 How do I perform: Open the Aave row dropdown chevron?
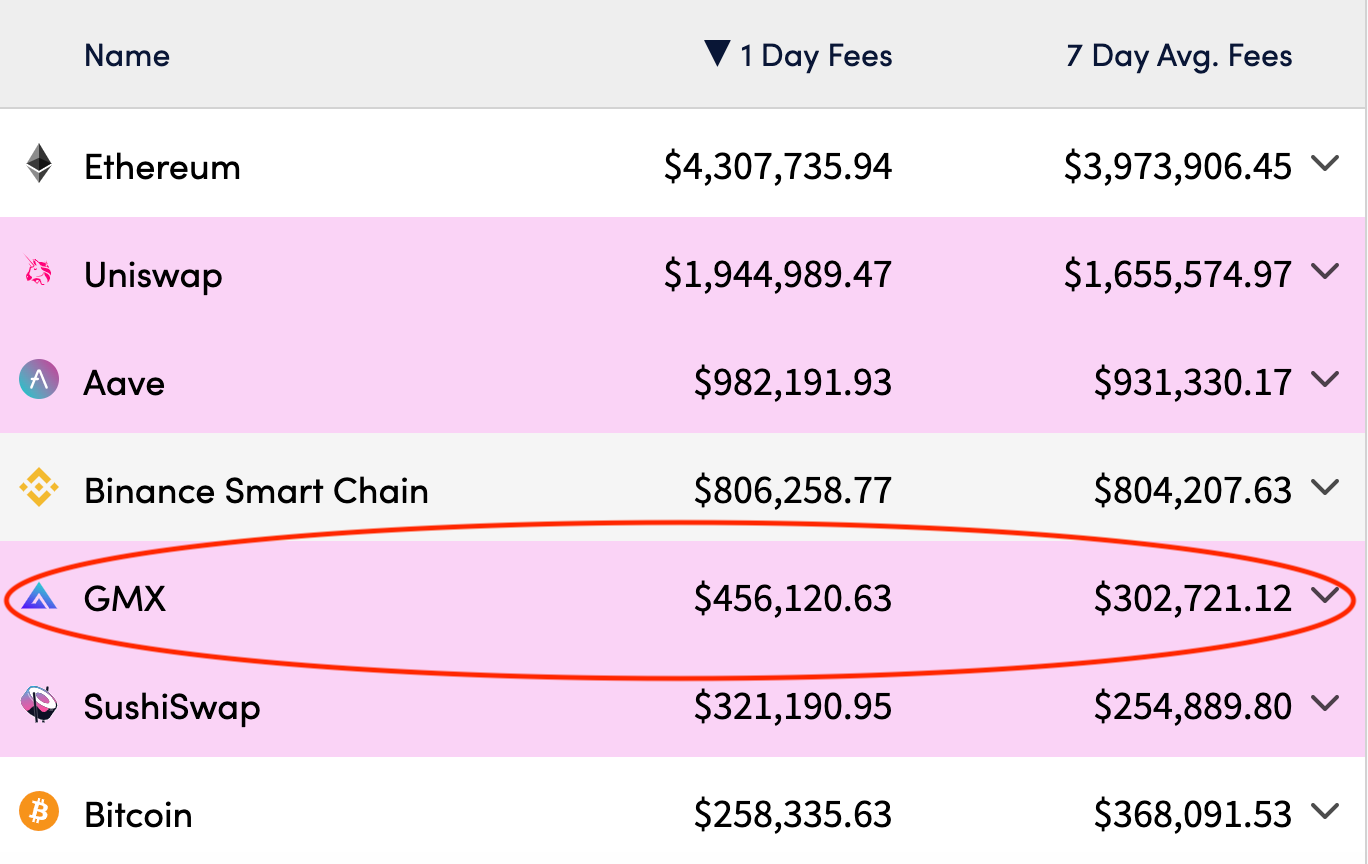[1325, 379]
